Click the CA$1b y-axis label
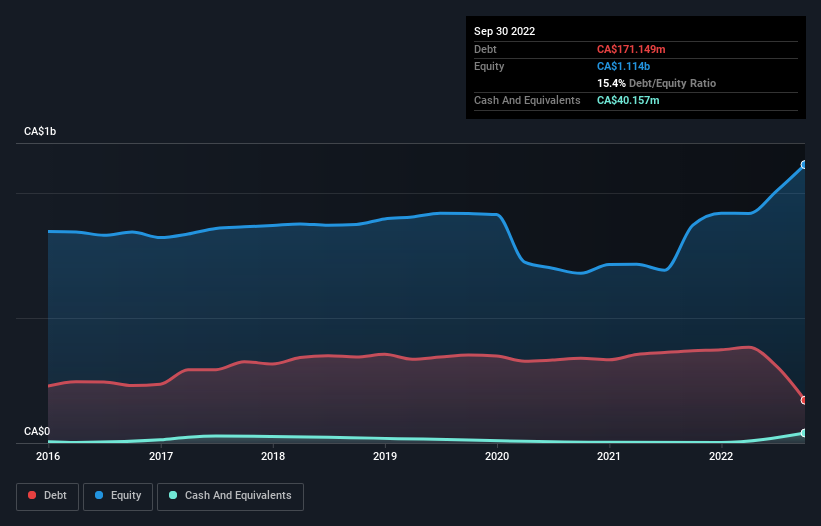This screenshot has height=526, width=821. (40, 131)
